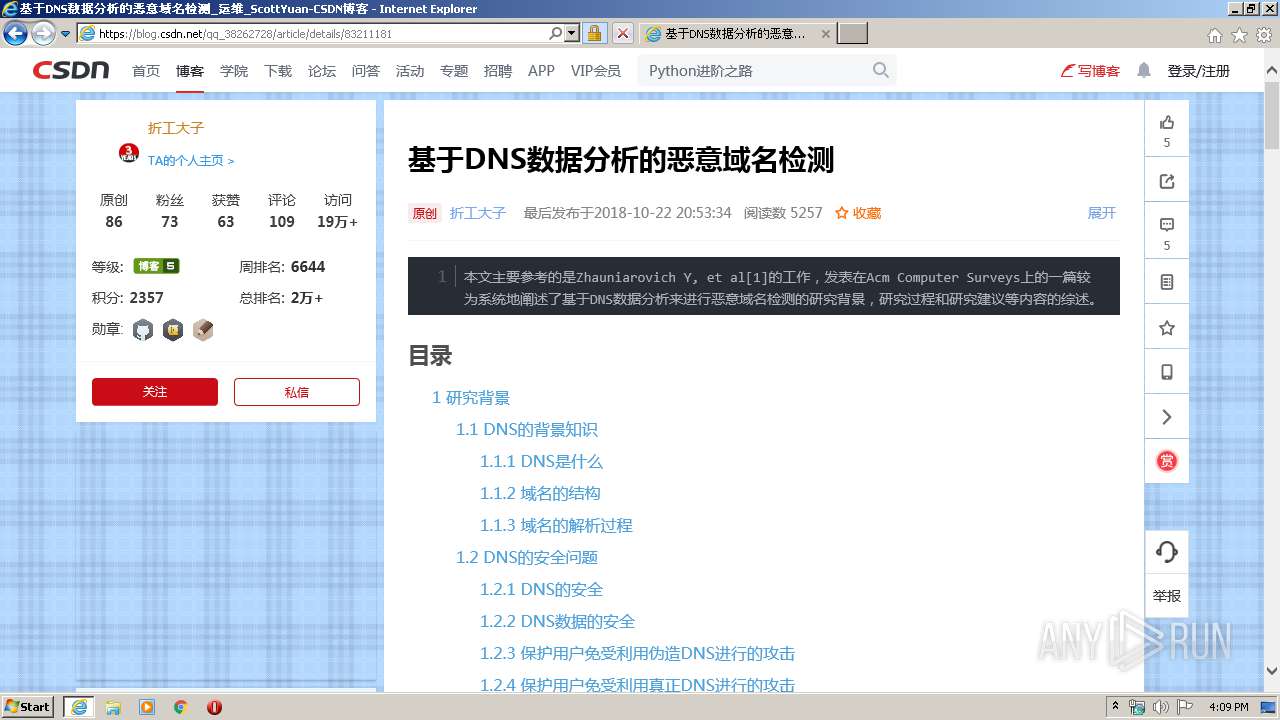Viewport: 1280px width, 720px height.
Task: Click the CSDN logo
Action: coord(71,71)
